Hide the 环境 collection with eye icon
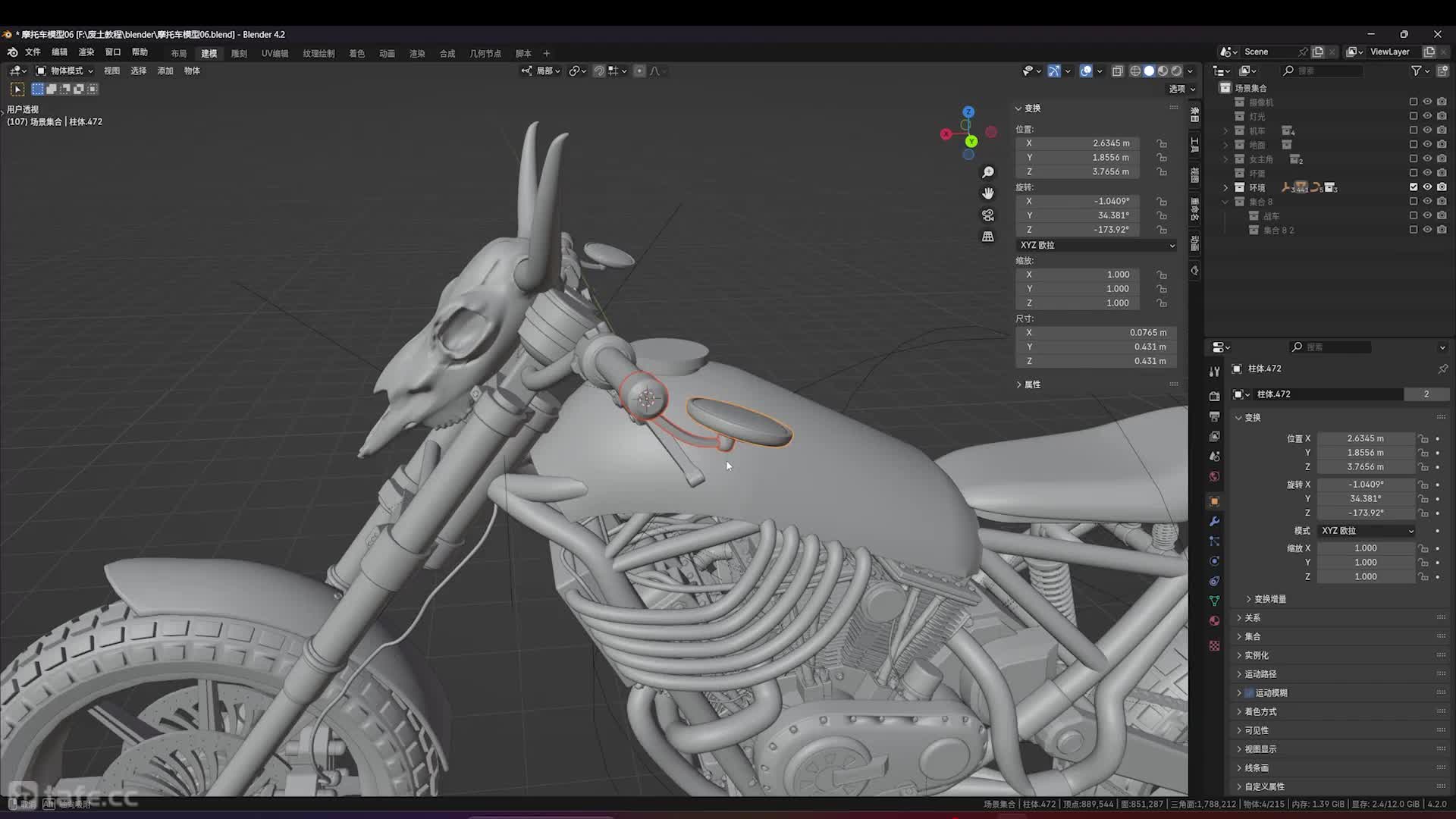The height and width of the screenshot is (819, 1456). click(1427, 187)
